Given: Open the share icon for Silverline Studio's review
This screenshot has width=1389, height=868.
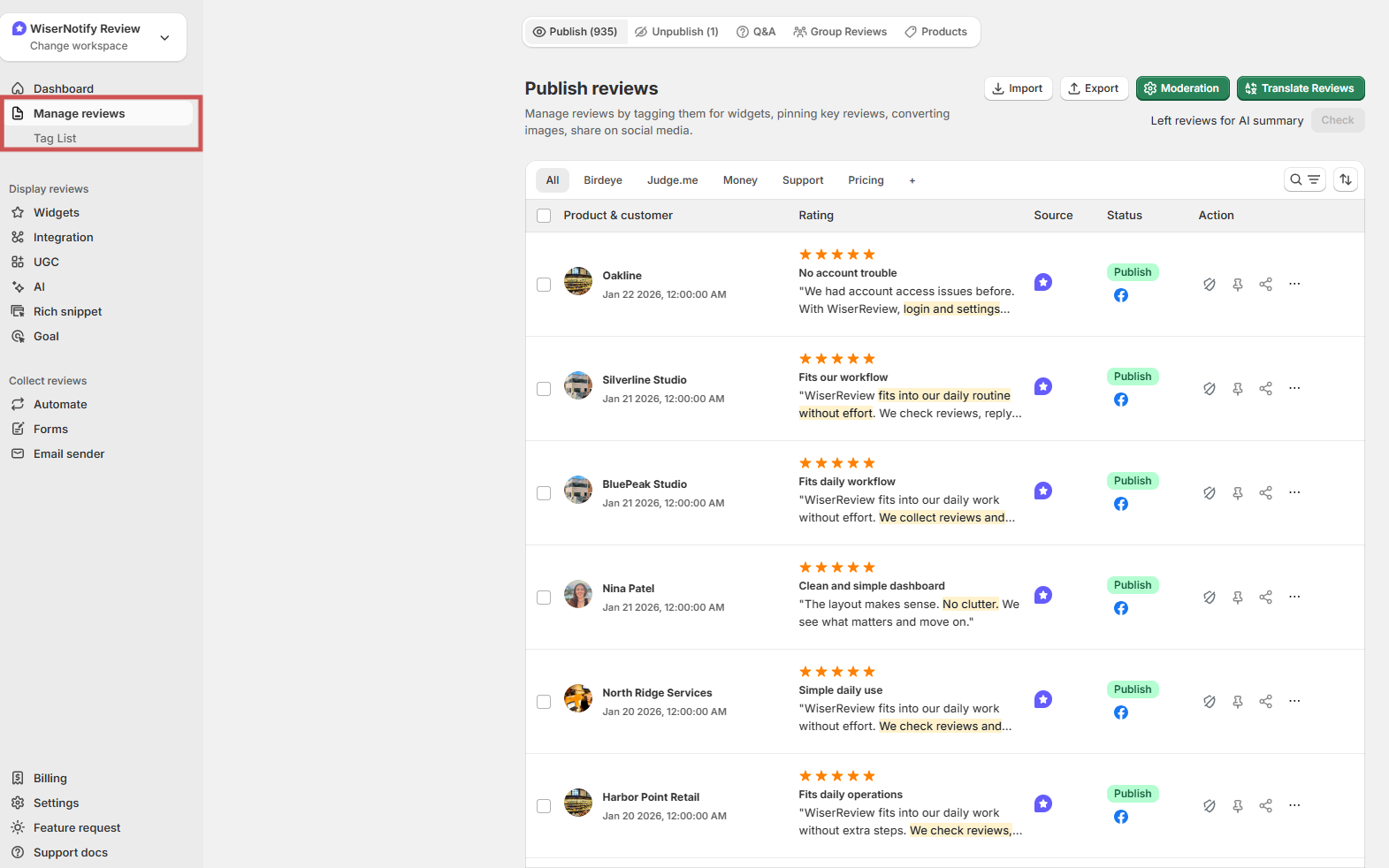Looking at the screenshot, I should point(1265,388).
